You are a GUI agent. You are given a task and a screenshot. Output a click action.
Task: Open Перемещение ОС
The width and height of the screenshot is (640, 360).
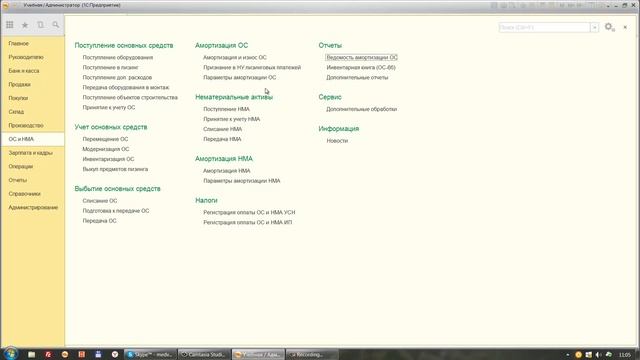click(105, 139)
